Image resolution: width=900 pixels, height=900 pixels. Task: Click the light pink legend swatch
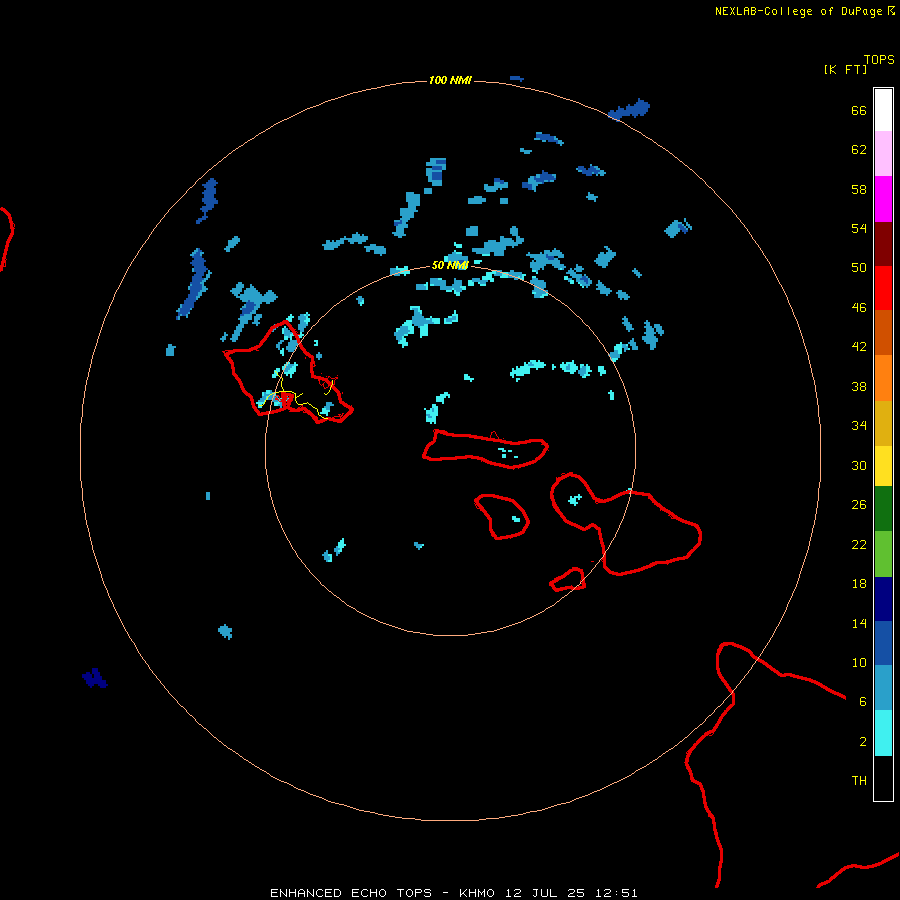[x=883, y=153]
